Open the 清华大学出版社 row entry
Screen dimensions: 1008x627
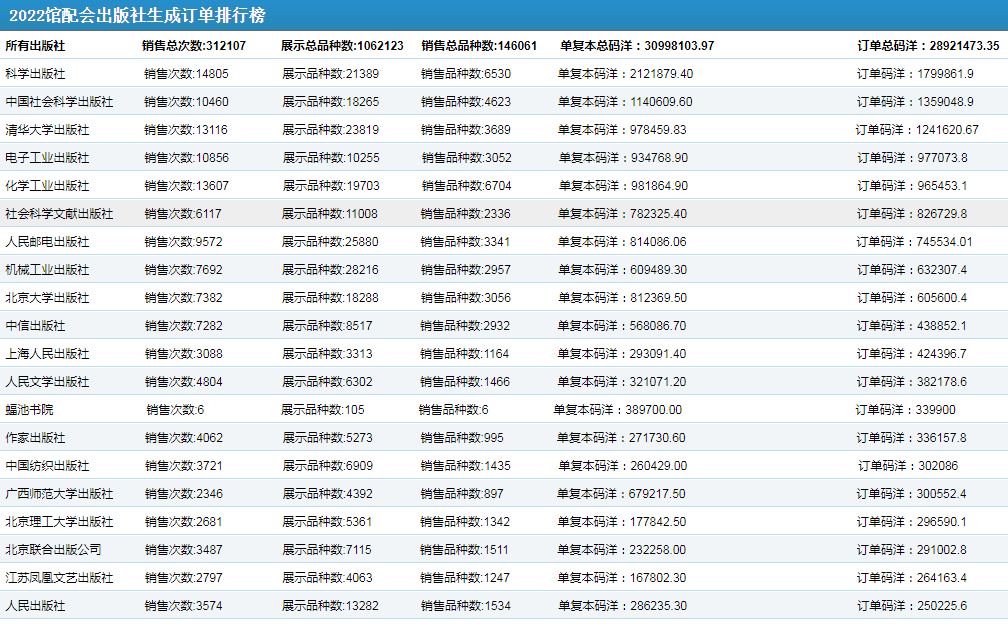(47, 130)
